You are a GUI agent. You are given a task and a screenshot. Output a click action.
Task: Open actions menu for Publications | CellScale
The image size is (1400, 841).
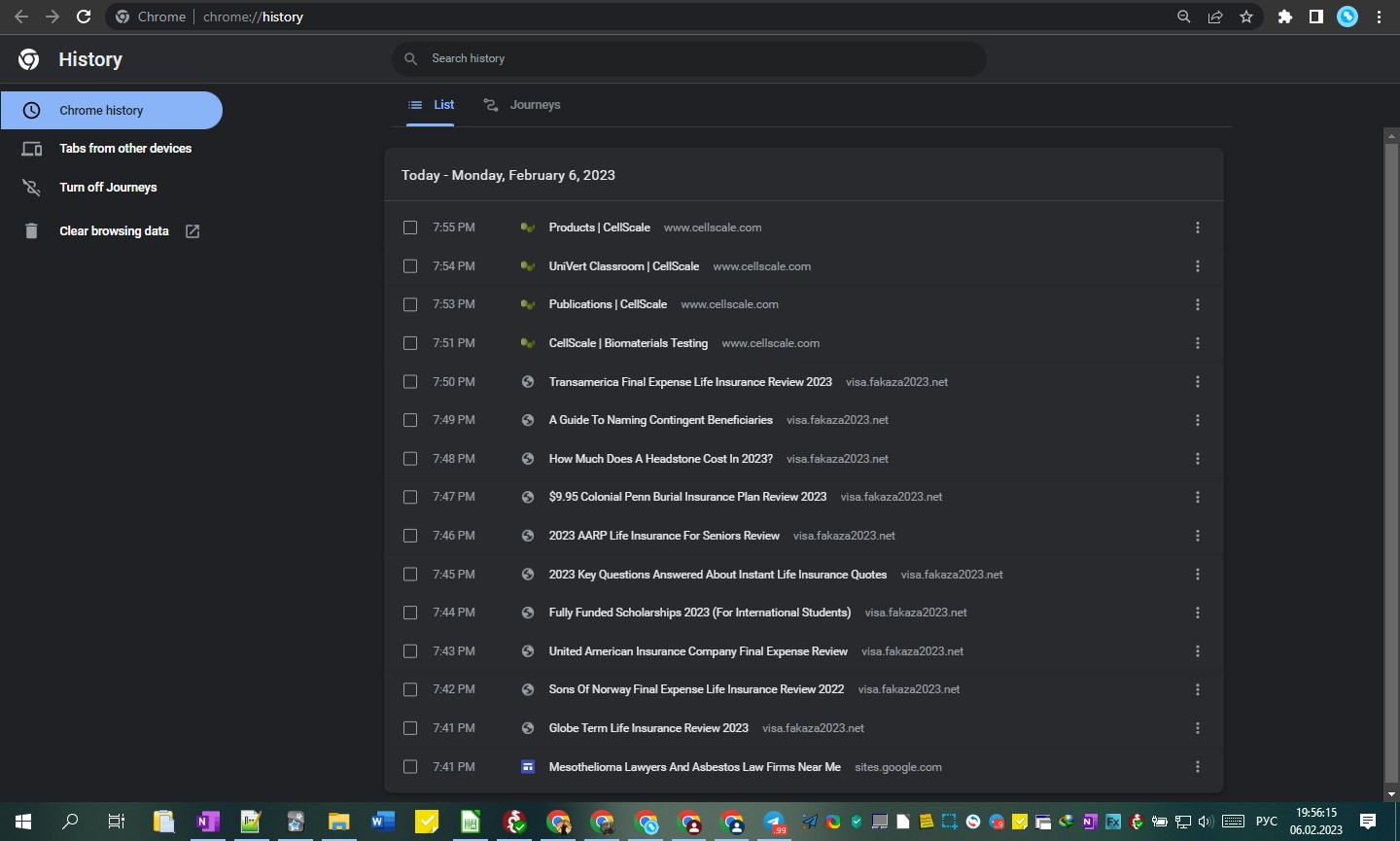pos(1198,304)
